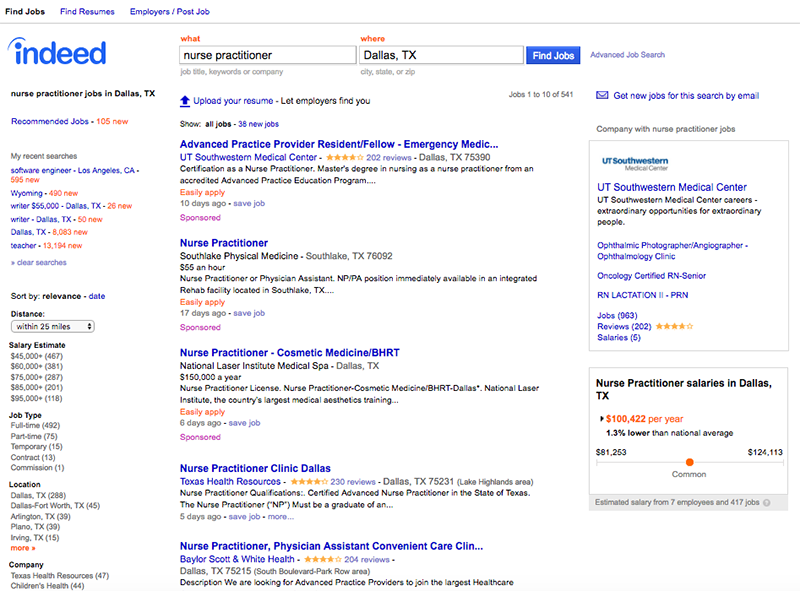This screenshot has height=591, width=800.
Task: Click more... in 5 days ago listing
Action: pos(281,516)
